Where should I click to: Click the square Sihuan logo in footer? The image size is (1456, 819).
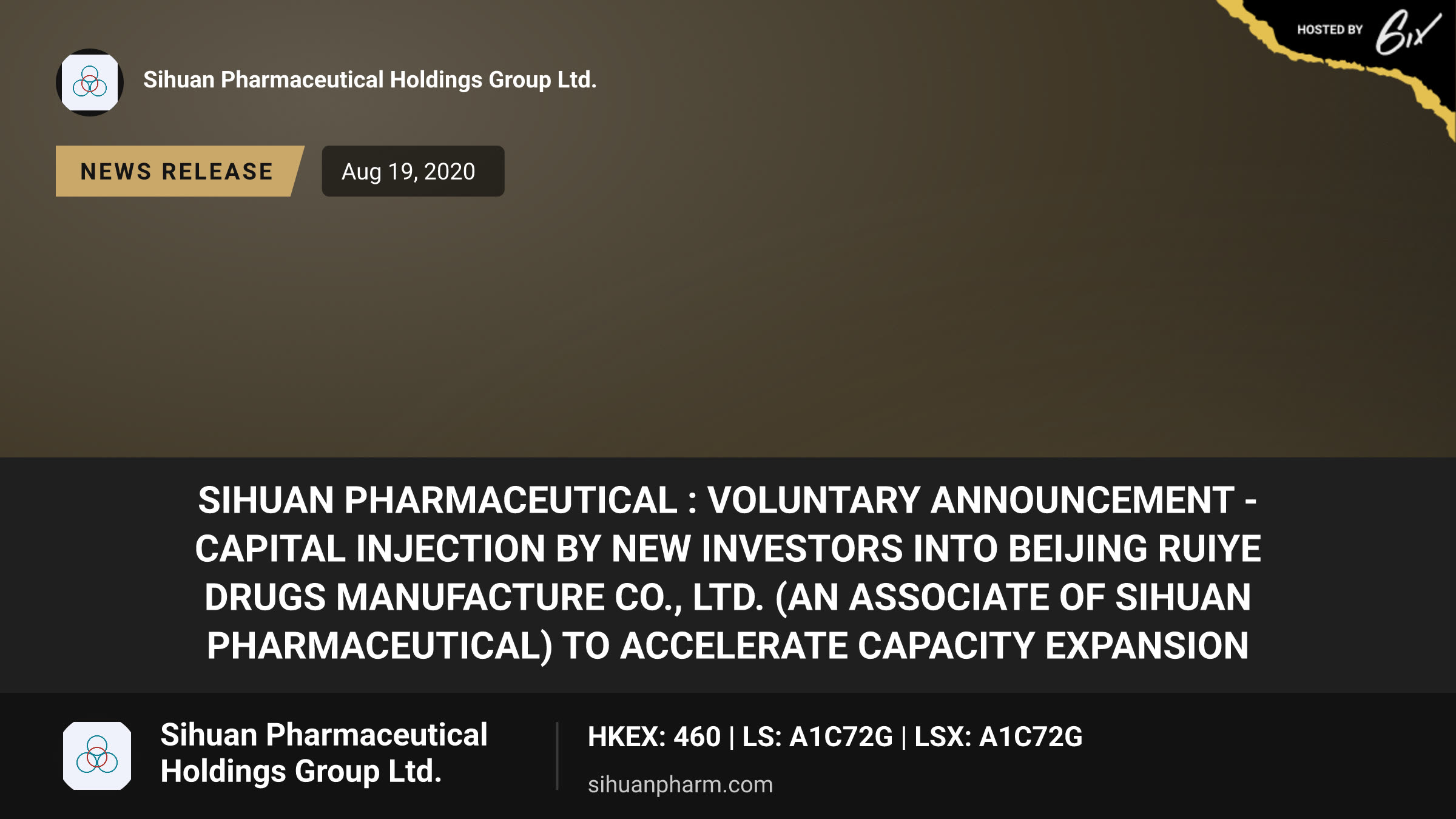click(x=97, y=755)
